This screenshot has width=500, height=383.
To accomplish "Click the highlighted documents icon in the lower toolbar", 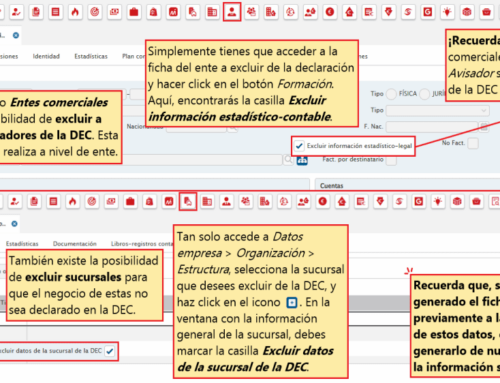I will click(x=188, y=201).
